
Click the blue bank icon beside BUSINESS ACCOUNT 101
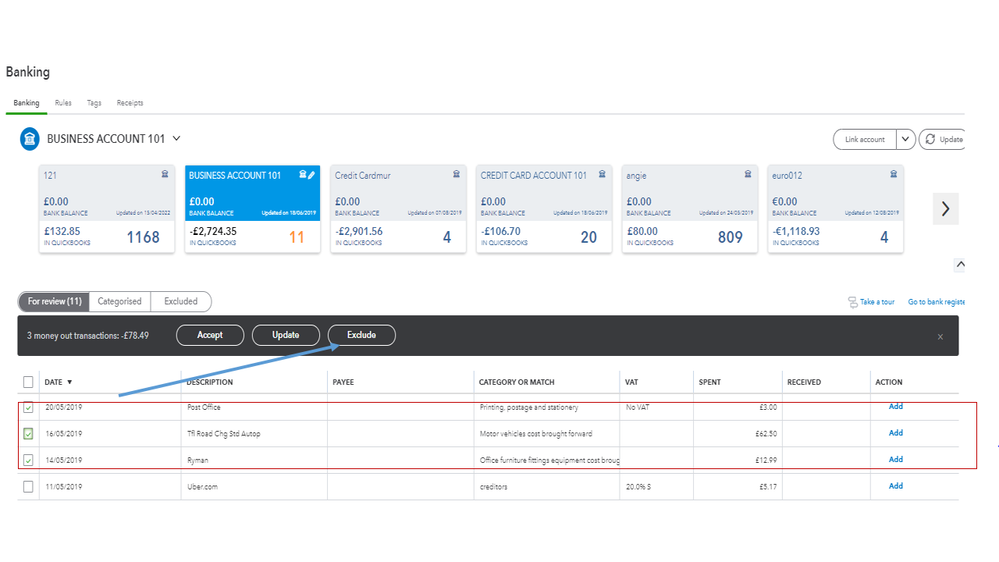tap(29, 139)
